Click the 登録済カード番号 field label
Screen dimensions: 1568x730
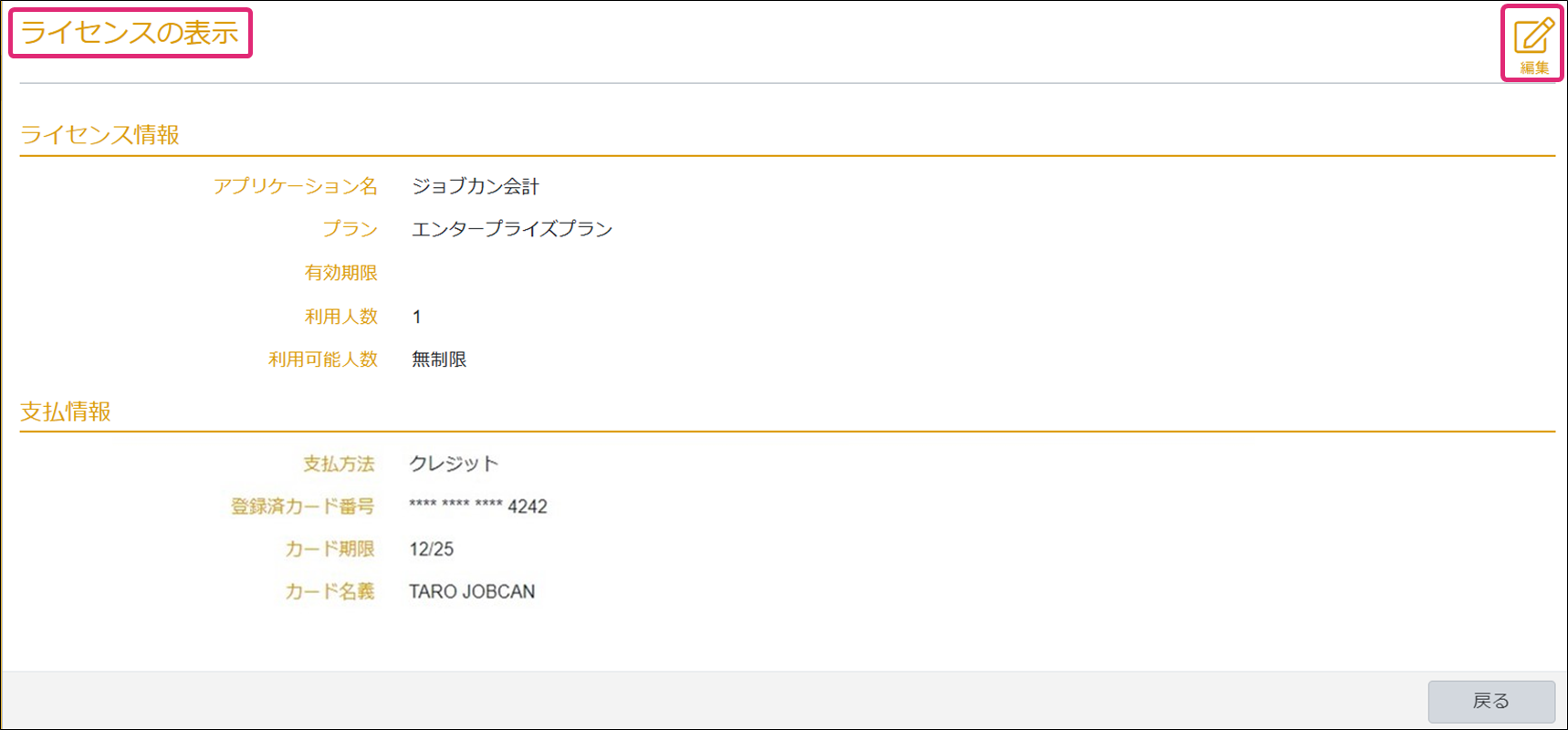tap(302, 506)
